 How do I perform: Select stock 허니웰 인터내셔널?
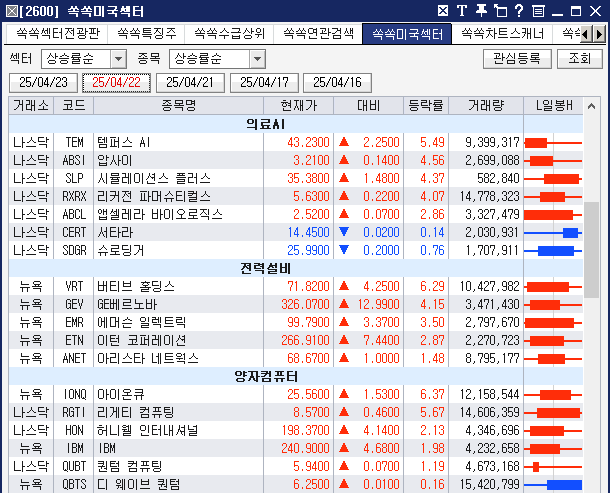pos(148,430)
